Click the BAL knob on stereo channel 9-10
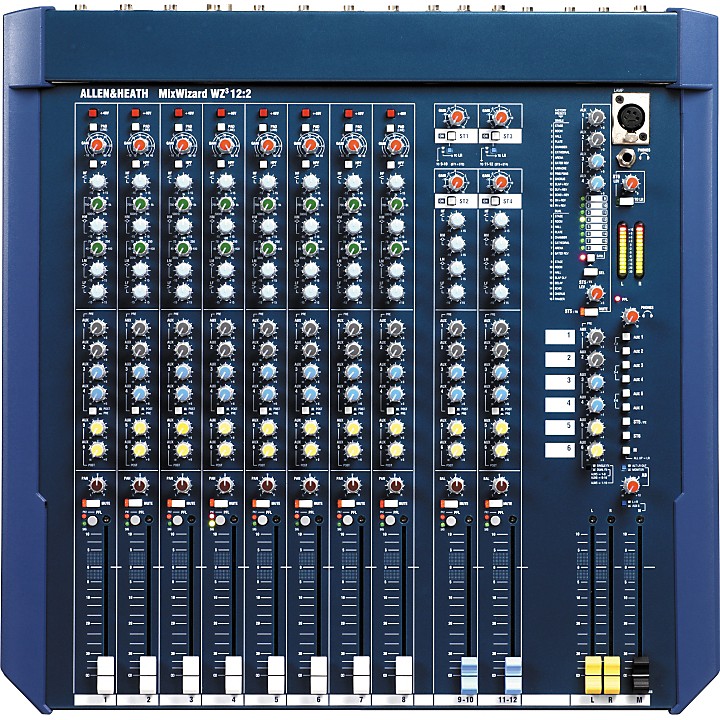 coord(456,485)
